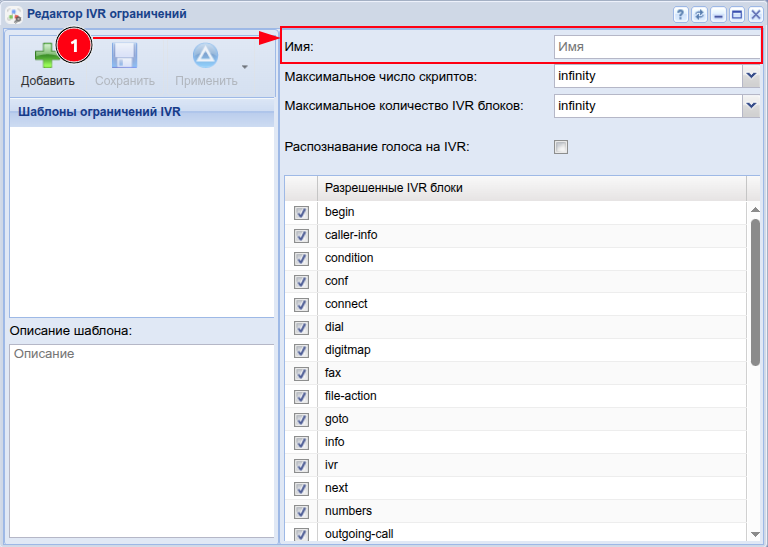Click the help question mark icon
The height and width of the screenshot is (547, 768).
(680, 15)
